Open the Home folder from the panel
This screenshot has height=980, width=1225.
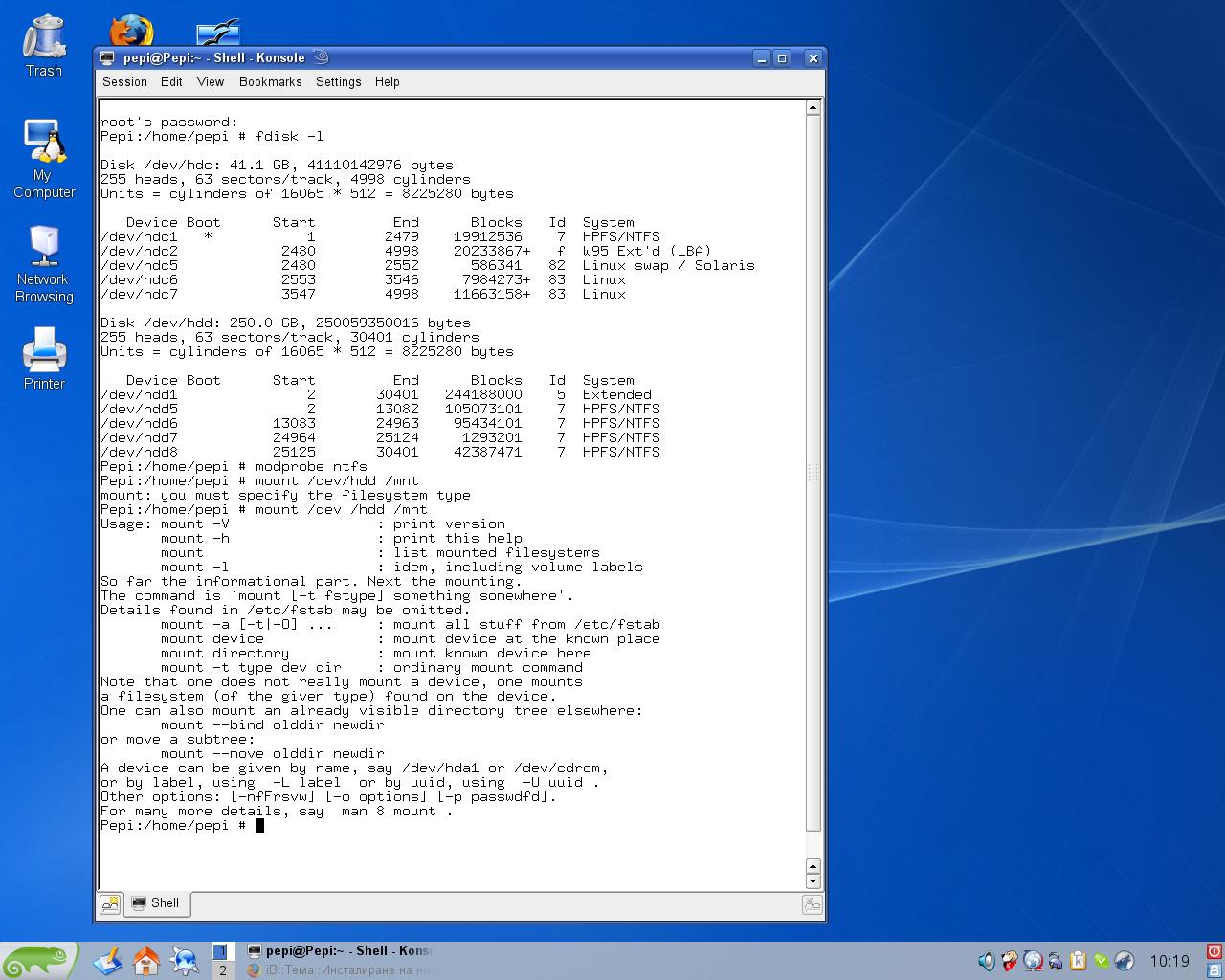[146, 961]
